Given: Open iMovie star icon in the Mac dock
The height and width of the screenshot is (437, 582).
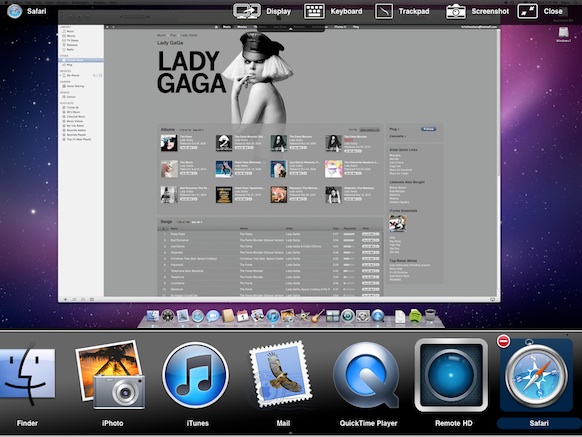Looking at the screenshot, I should point(303,316).
